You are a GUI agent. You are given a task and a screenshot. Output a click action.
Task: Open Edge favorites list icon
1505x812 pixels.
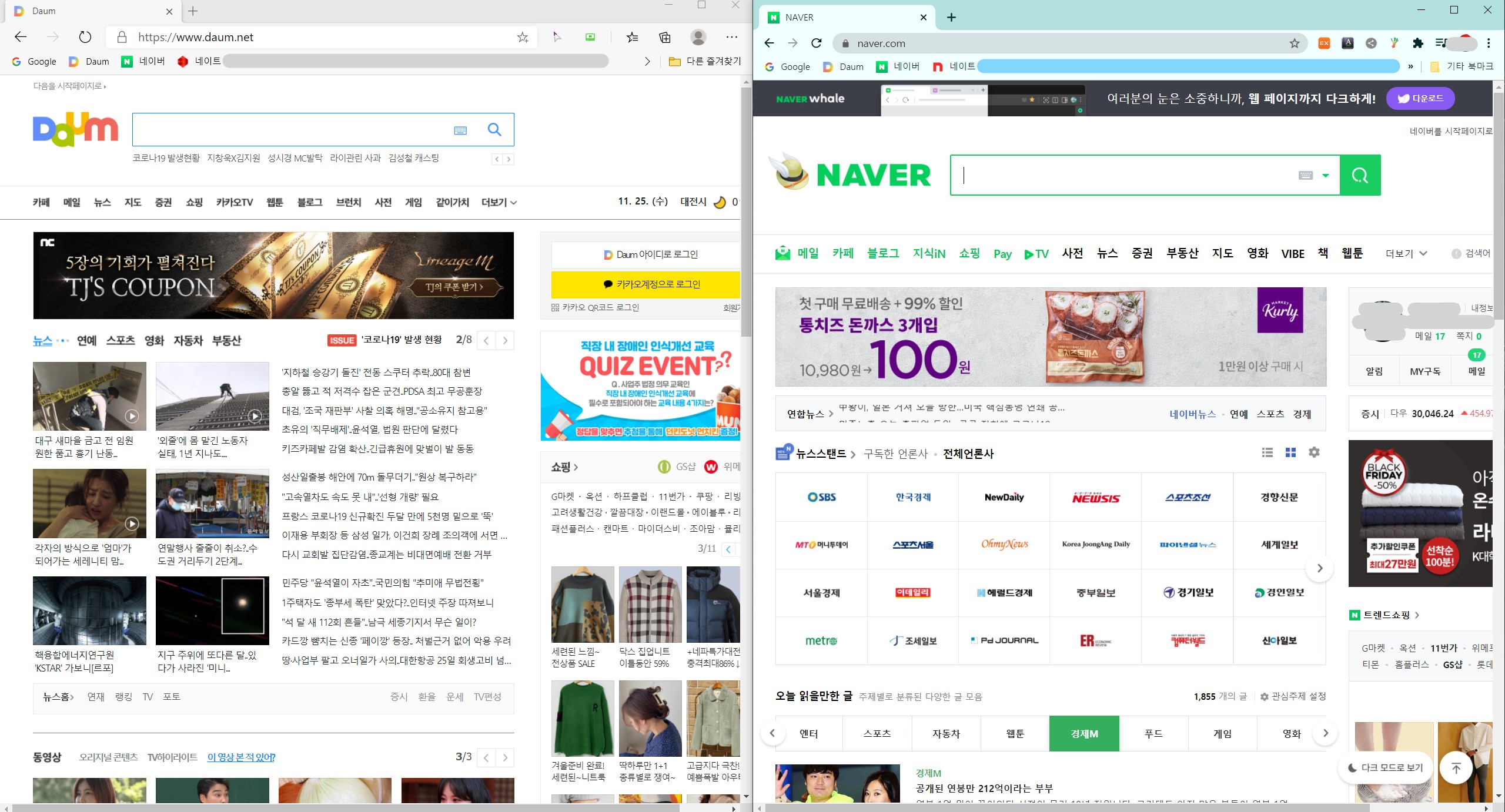632,37
